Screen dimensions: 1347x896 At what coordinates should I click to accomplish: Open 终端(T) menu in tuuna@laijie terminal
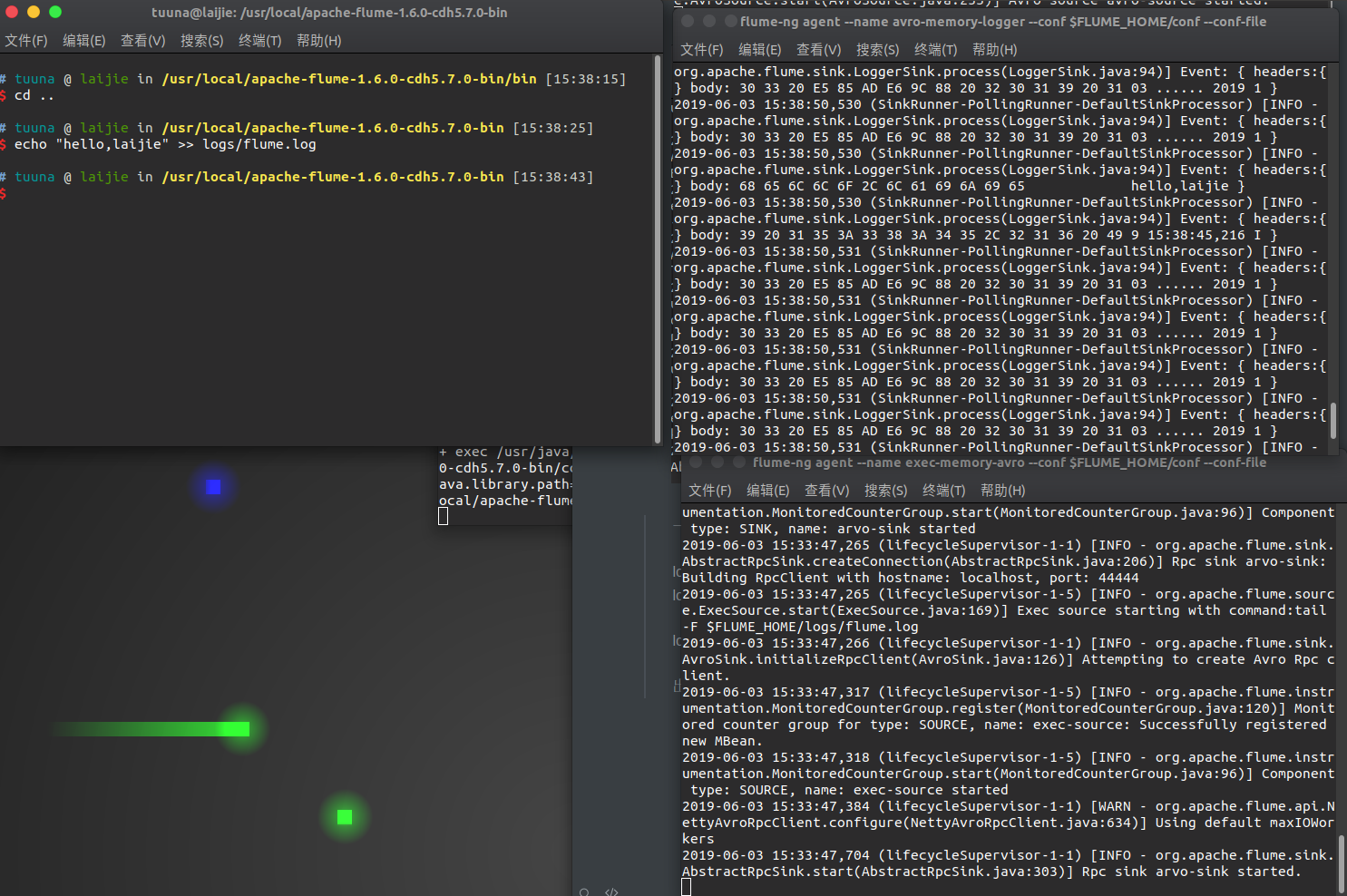pos(259,41)
